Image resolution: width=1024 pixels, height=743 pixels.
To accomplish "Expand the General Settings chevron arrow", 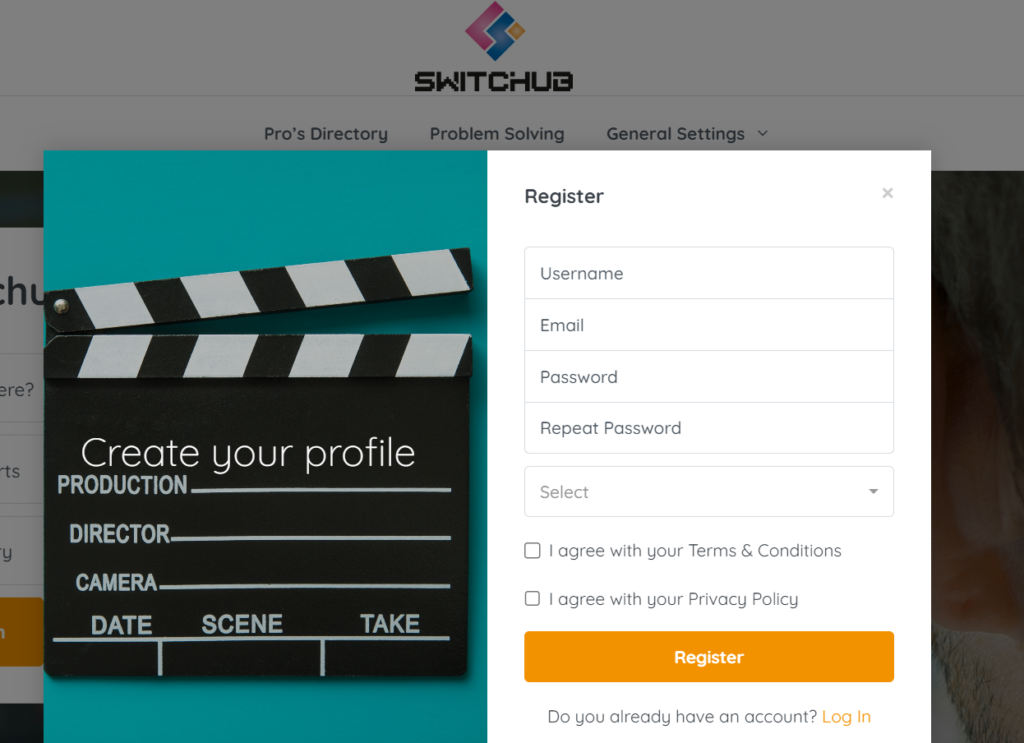I will (763, 133).
